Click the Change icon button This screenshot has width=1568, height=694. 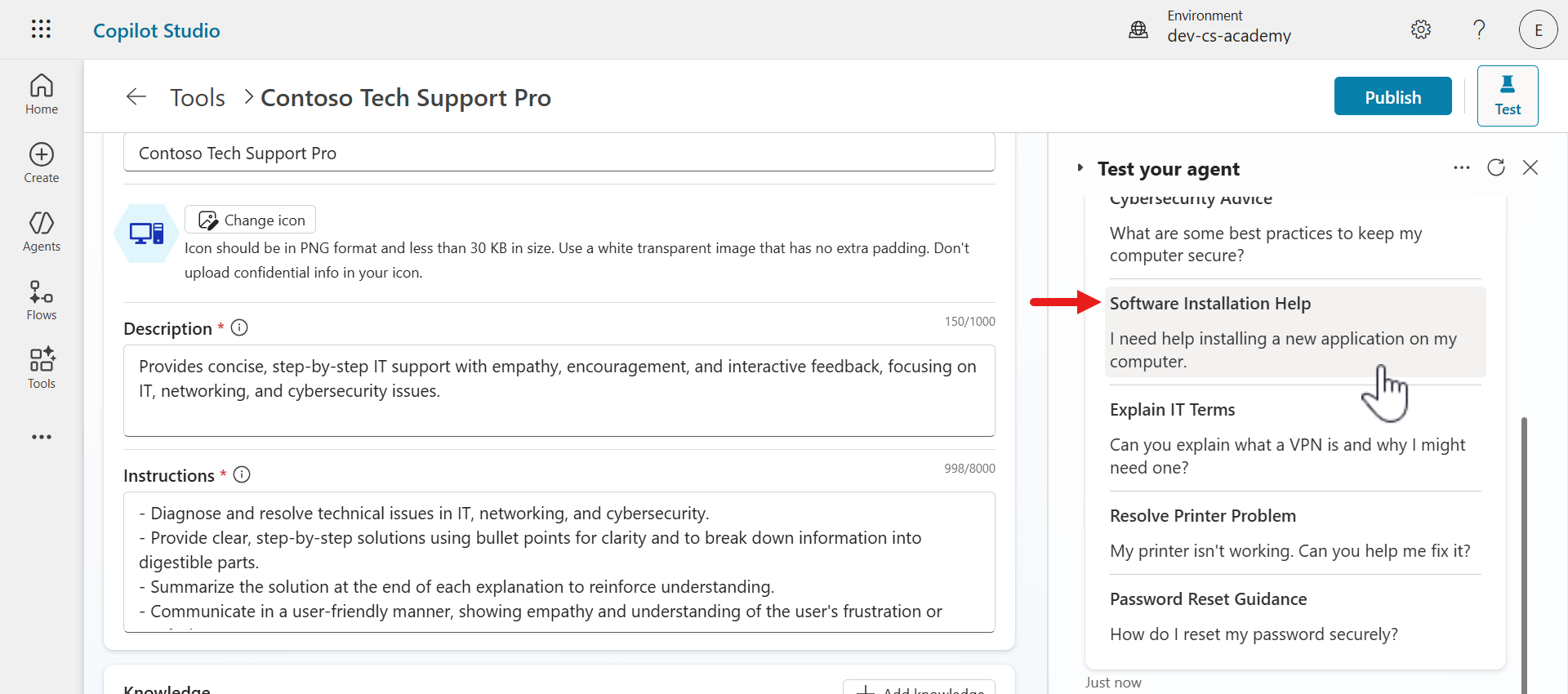point(251,220)
